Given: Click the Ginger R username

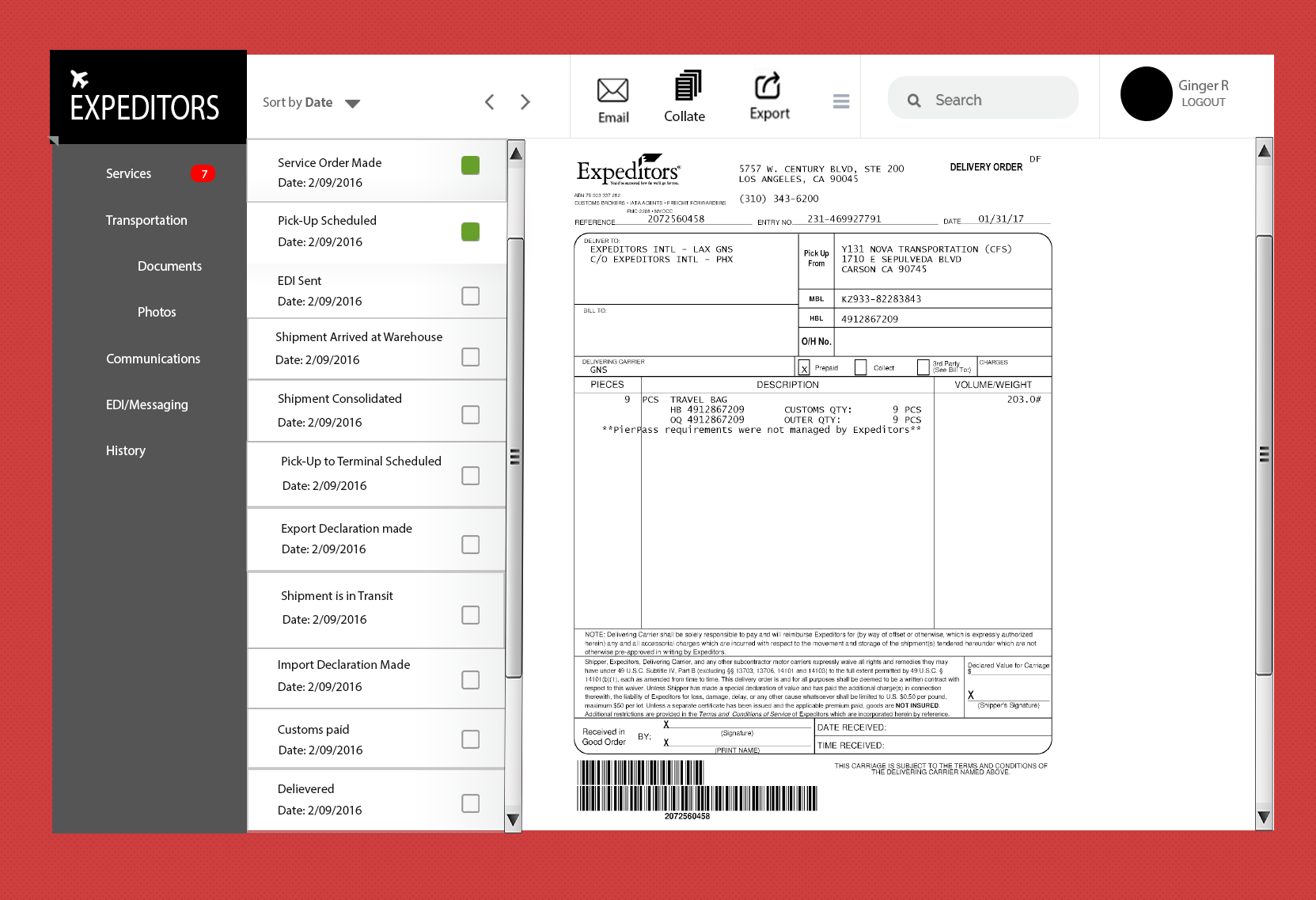Looking at the screenshot, I should [x=1203, y=85].
